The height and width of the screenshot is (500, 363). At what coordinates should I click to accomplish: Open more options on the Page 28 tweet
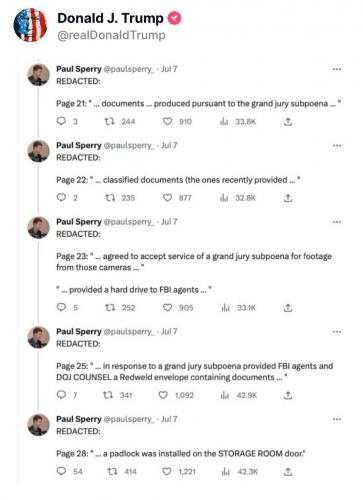pos(337,419)
